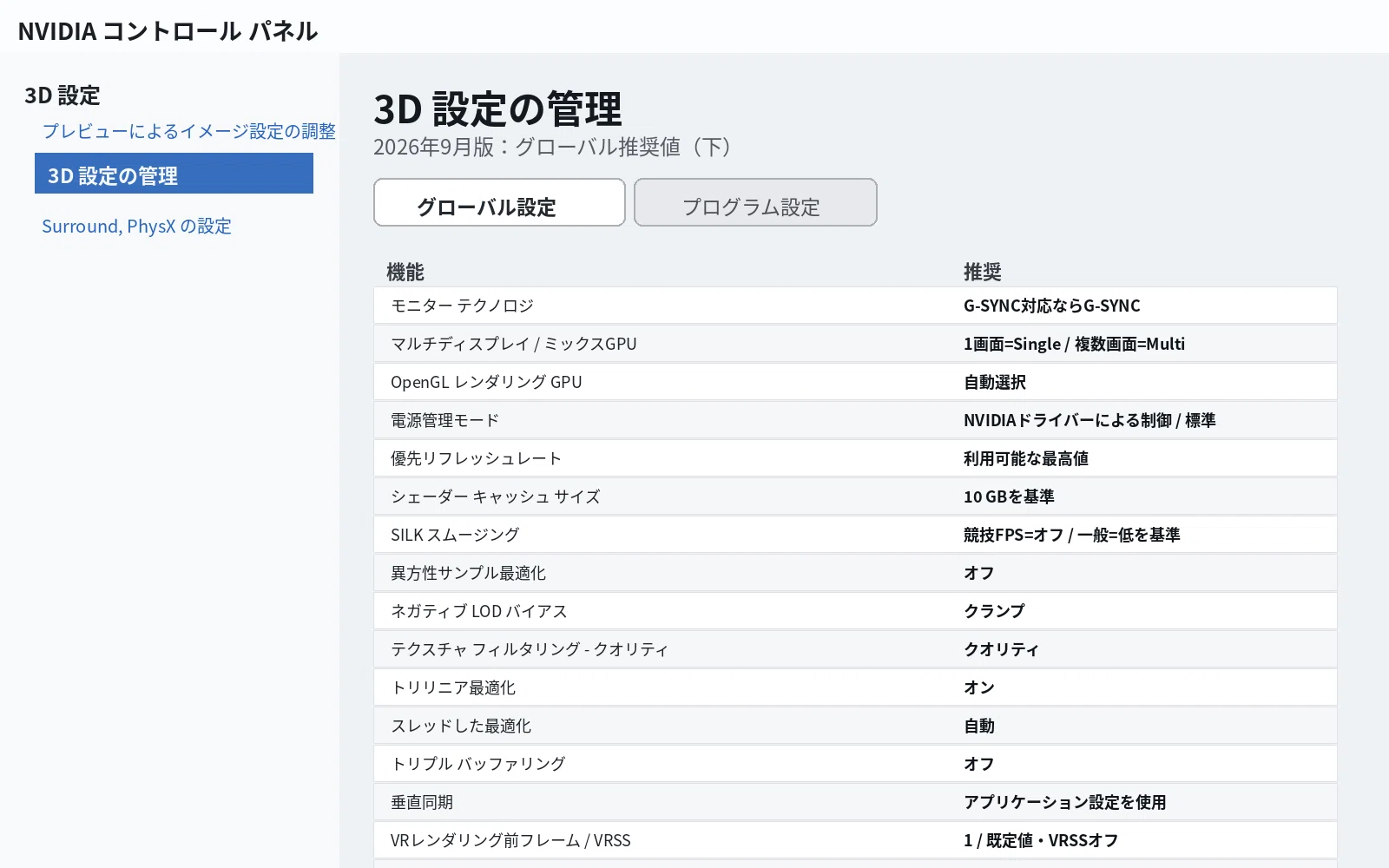Open the グローバル設定 tab

[499, 203]
